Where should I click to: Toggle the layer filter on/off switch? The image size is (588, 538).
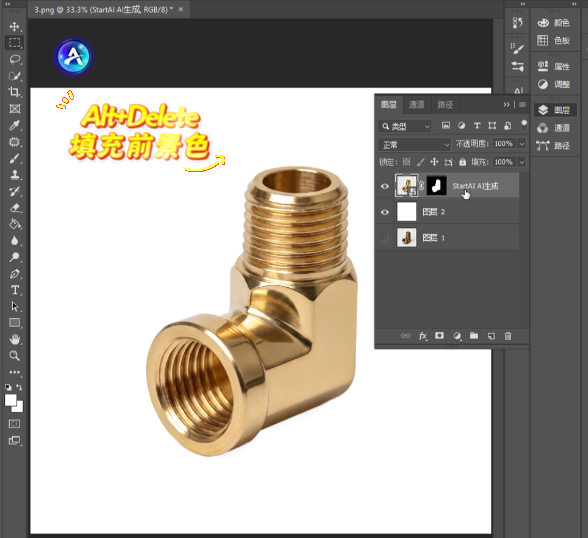(524, 124)
